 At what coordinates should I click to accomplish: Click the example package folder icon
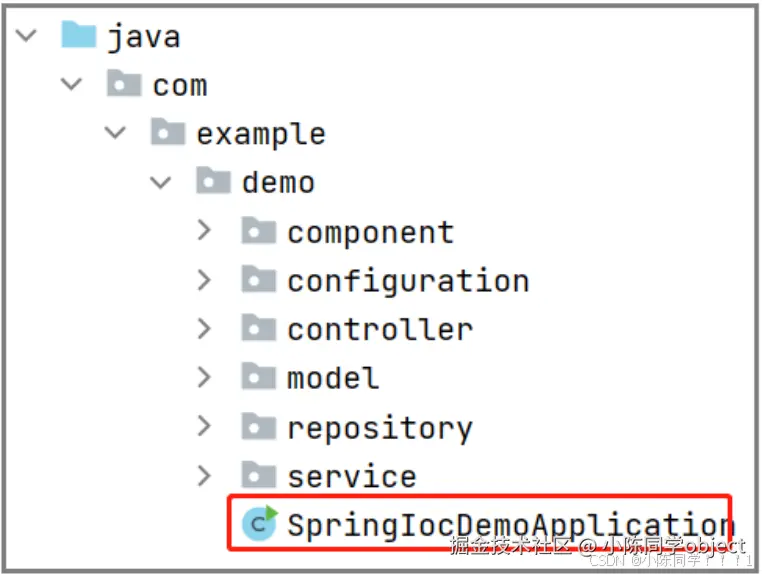click(168, 133)
